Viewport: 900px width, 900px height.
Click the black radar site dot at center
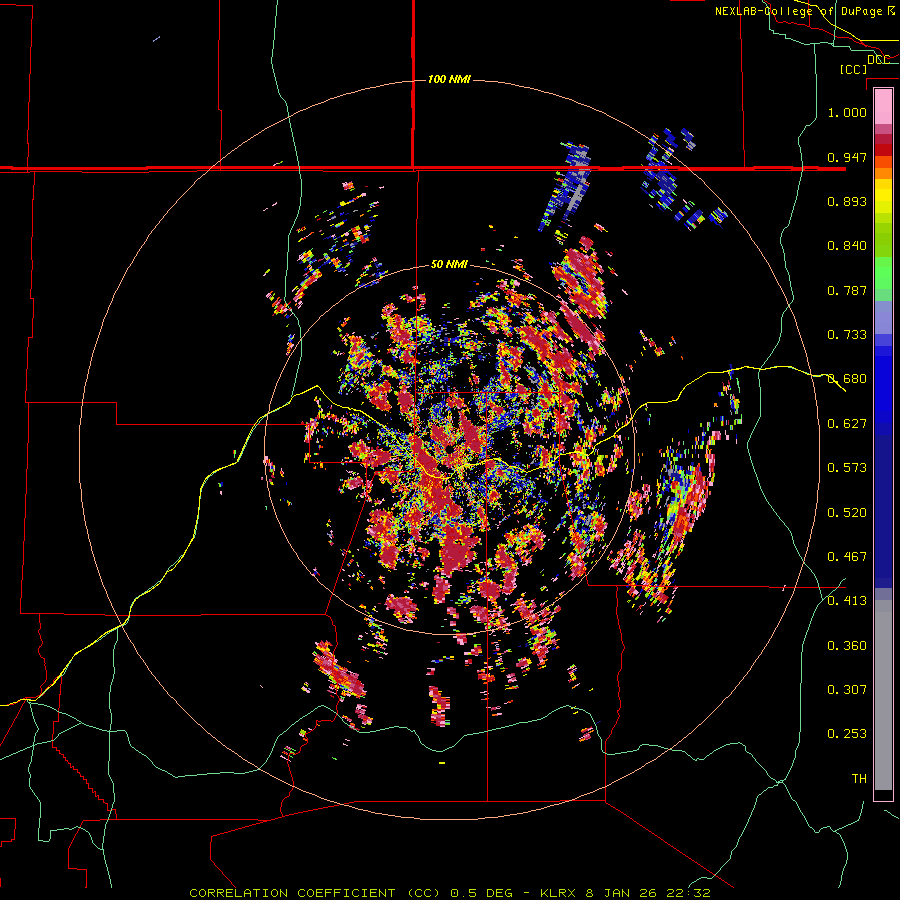point(449,449)
